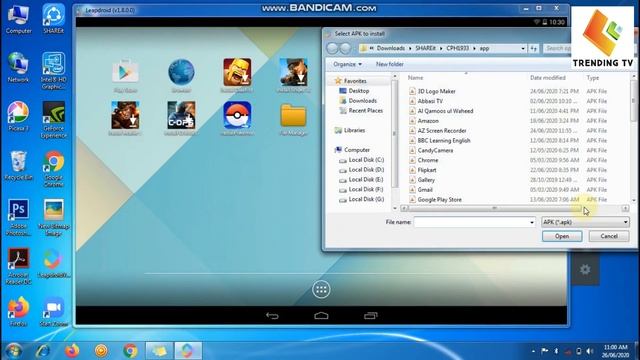
Task: Open Internet Explorer from taskbar
Action: coord(43,351)
